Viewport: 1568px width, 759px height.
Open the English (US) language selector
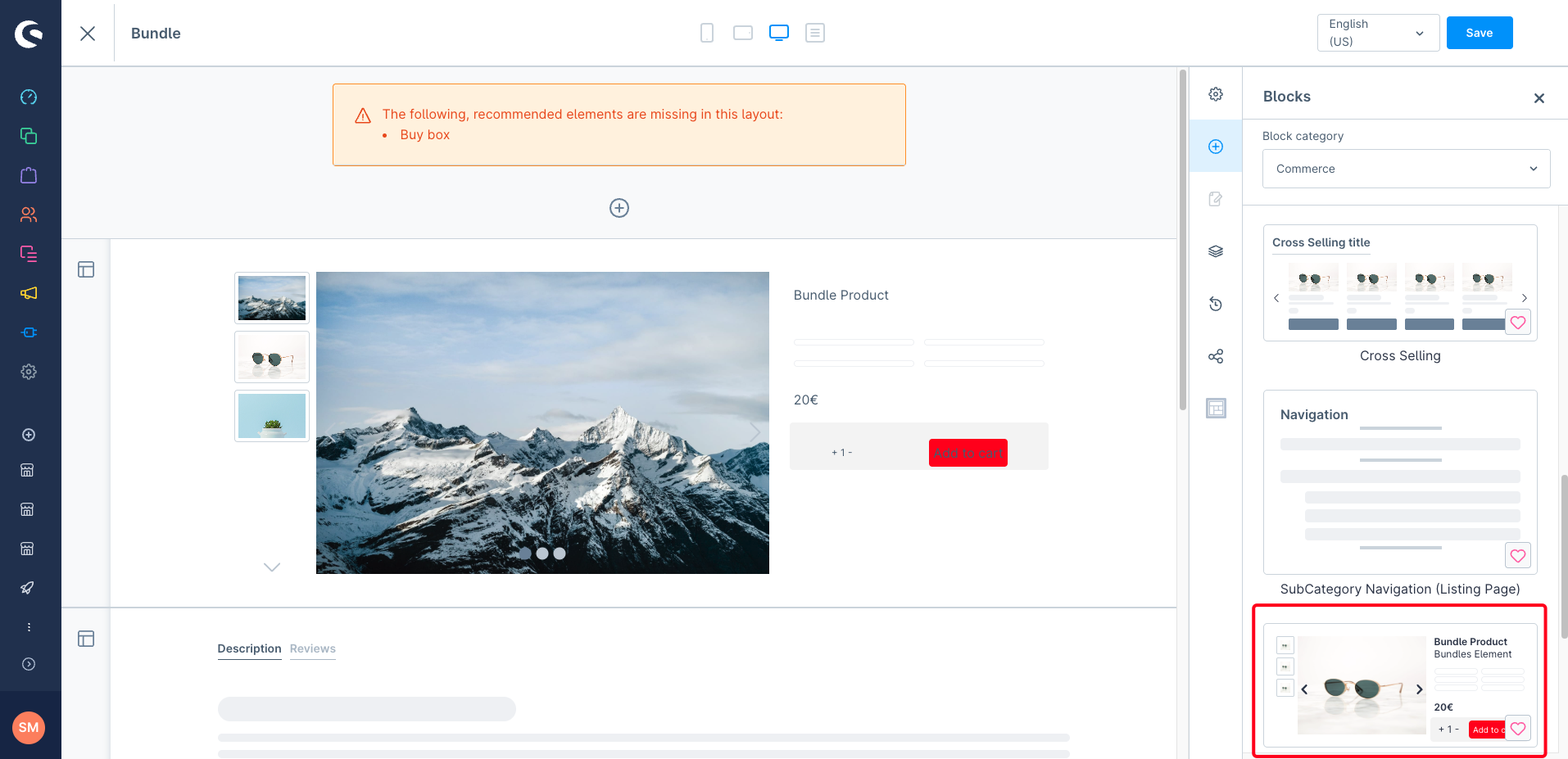[1378, 33]
